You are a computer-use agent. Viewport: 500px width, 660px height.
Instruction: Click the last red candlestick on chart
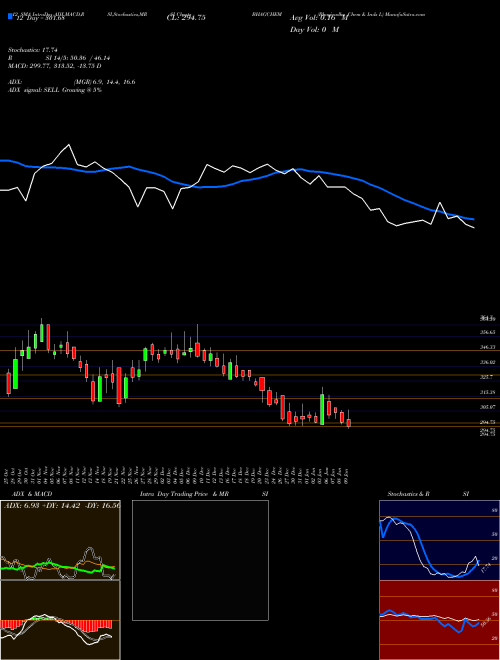348,423
